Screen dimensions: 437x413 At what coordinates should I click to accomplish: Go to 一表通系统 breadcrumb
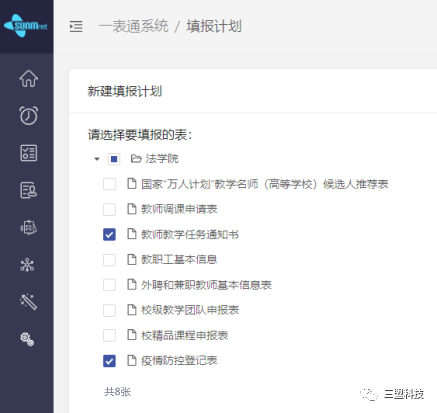[134, 26]
